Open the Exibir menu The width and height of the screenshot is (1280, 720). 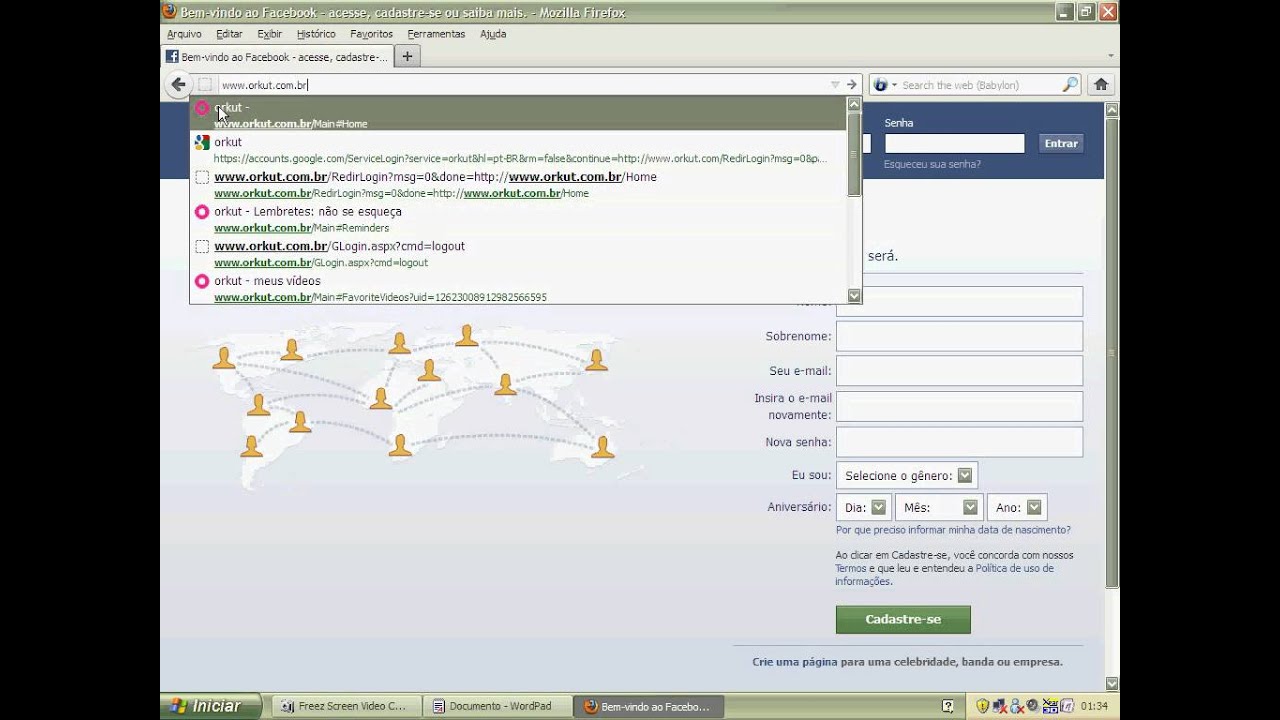[x=269, y=34]
